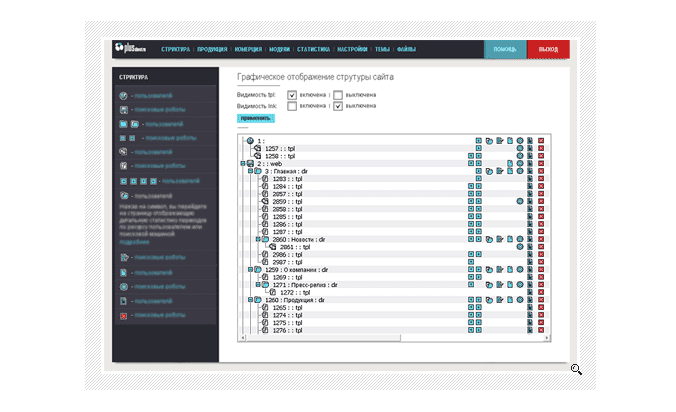The width and height of the screenshot is (676, 412).
Task: Collapse the 2 web tree node
Action: 243,163
